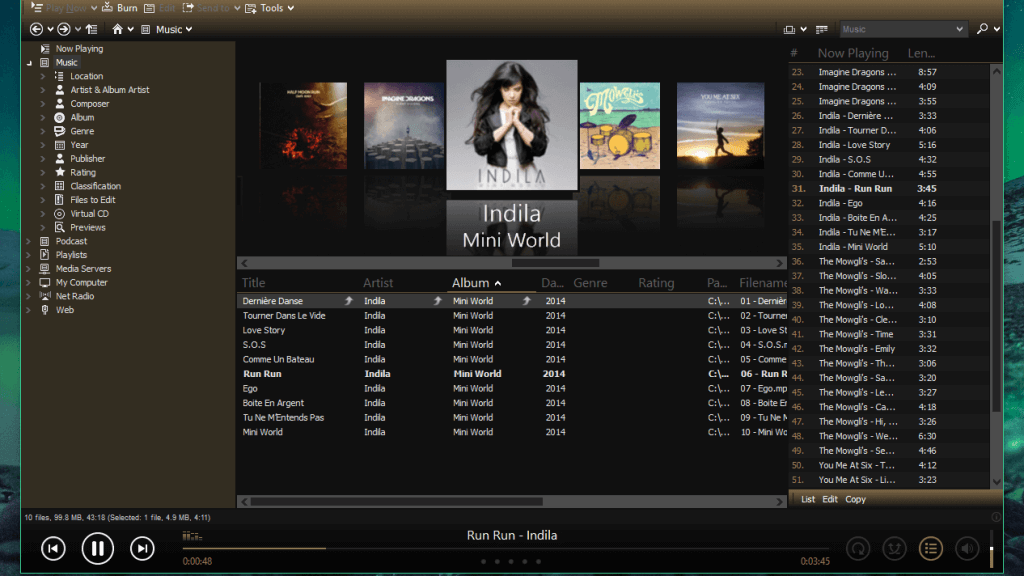Click the Burn toolbar button
This screenshot has width=1024, height=576.
pyautogui.click(x=120, y=8)
